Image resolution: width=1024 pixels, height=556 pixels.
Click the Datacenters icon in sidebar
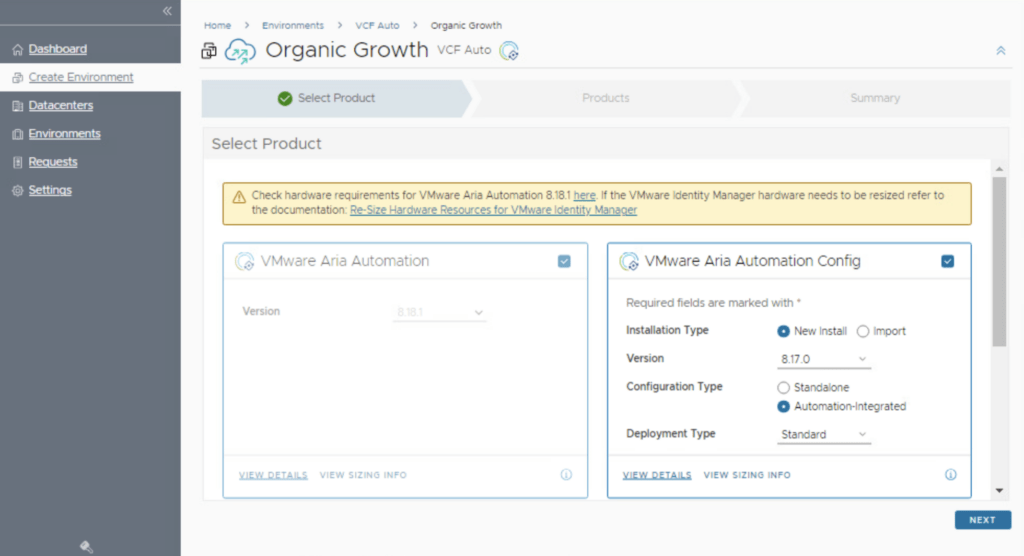pyautogui.click(x=18, y=106)
